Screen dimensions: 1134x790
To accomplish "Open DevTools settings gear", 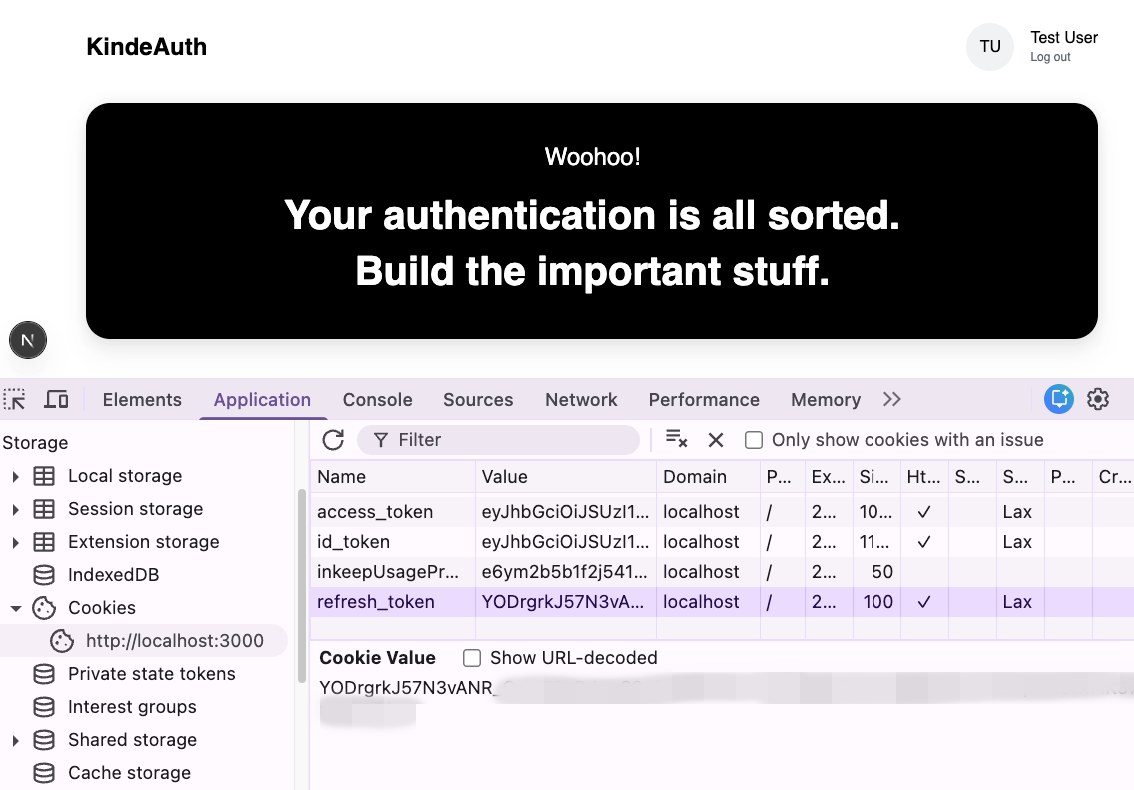I will [1098, 399].
